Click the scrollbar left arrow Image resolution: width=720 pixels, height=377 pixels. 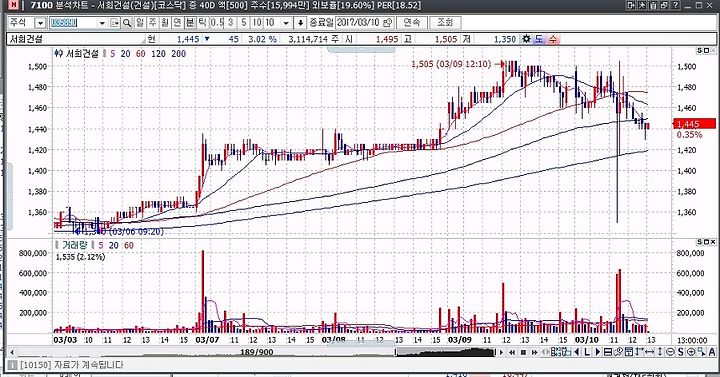(12, 352)
